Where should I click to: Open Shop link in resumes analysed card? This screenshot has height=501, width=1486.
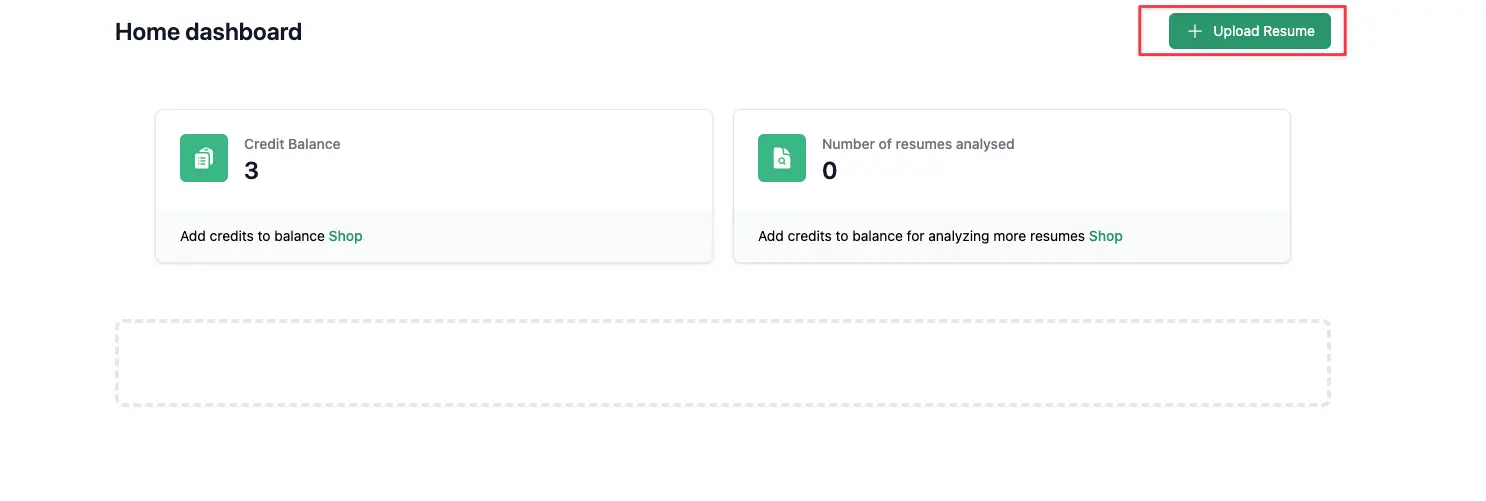point(1105,237)
